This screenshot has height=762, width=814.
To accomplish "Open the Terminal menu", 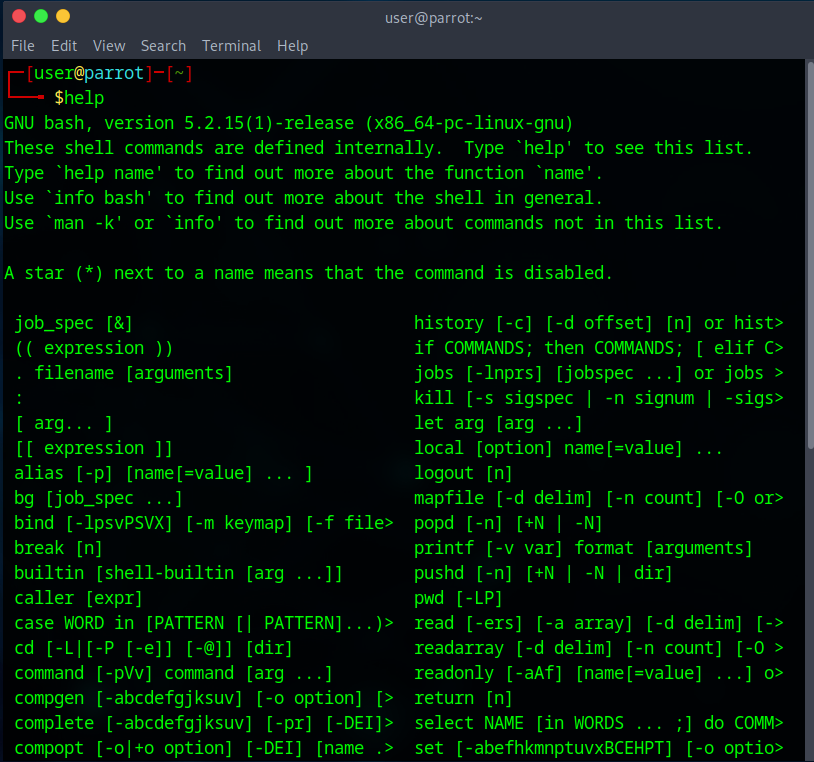I will pos(231,46).
